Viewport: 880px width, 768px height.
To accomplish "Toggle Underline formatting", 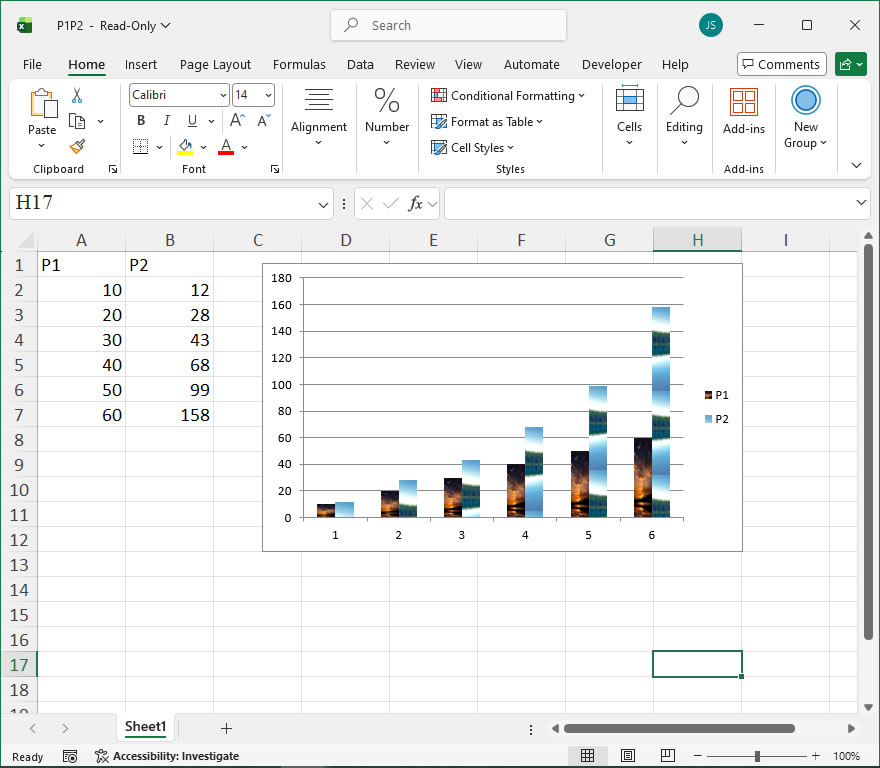I will [x=191, y=120].
